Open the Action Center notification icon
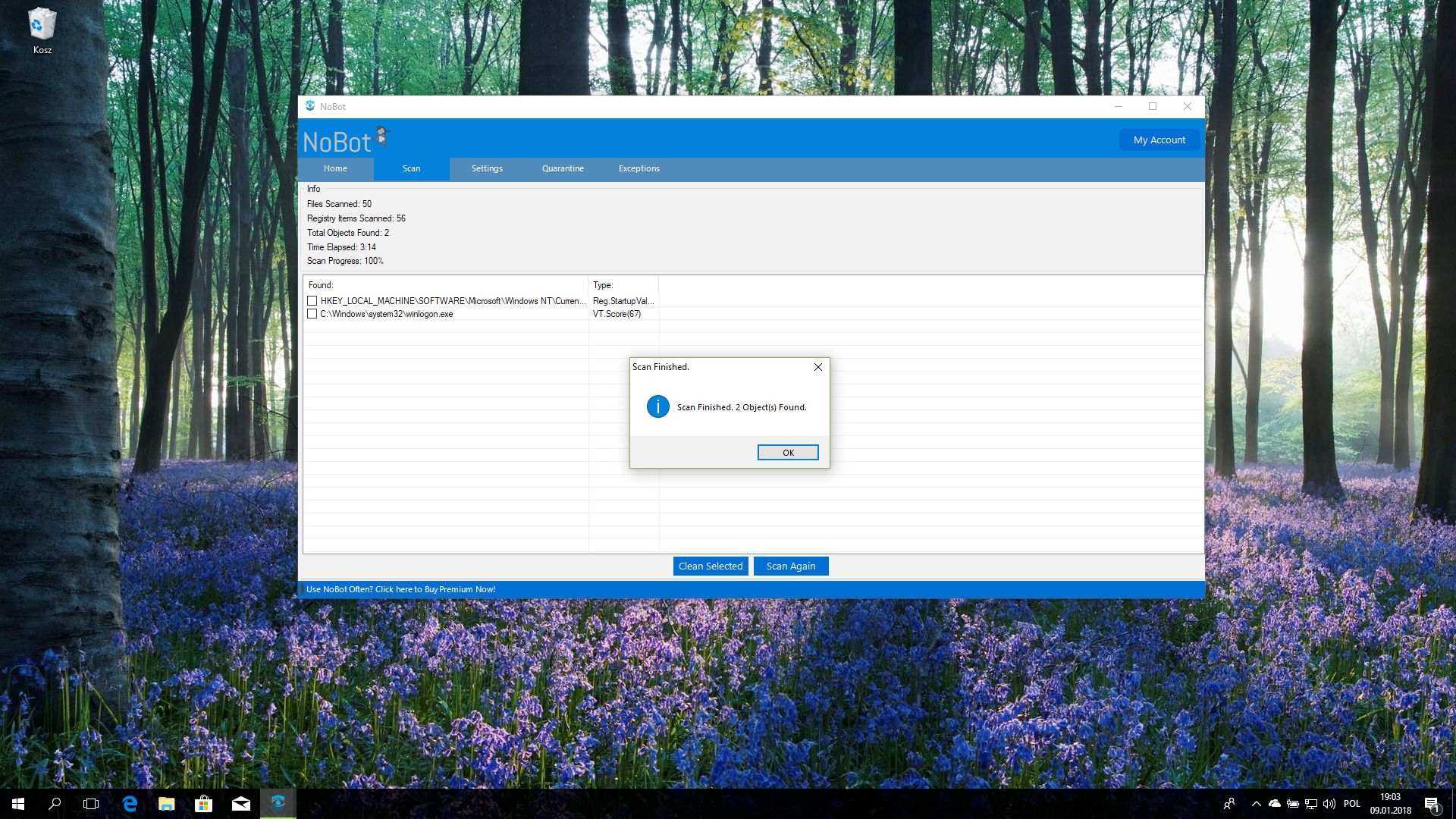Image resolution: width=1456 pixels, height=819 pixels. (1431, 804)
